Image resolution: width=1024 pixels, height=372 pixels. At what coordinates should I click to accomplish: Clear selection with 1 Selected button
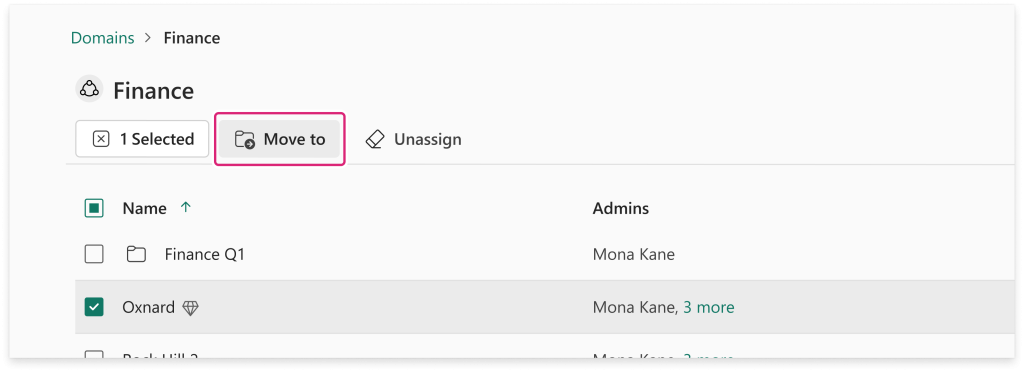coord(142,139)
